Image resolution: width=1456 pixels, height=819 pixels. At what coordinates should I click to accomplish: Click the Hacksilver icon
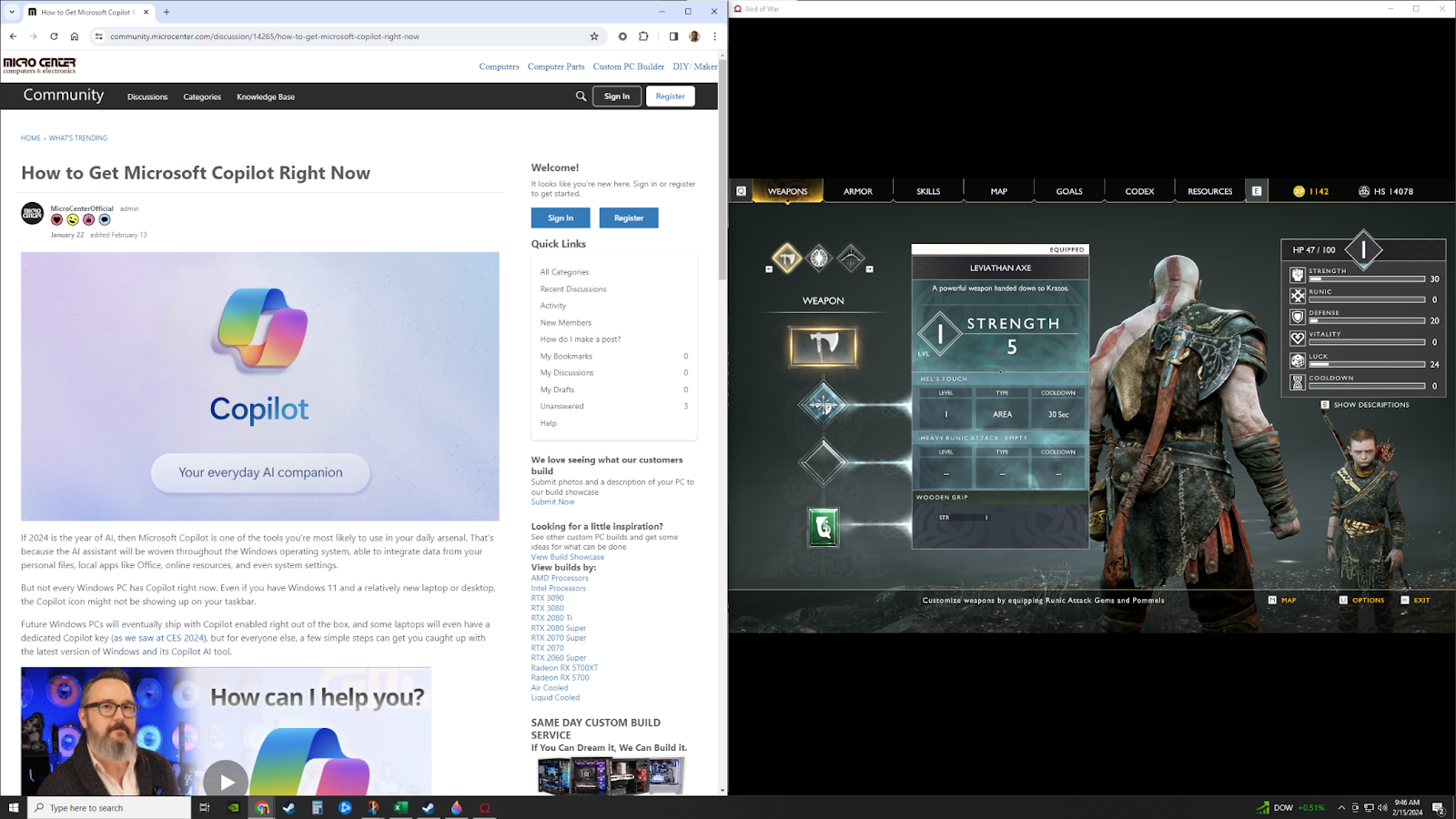(1364, 191)
